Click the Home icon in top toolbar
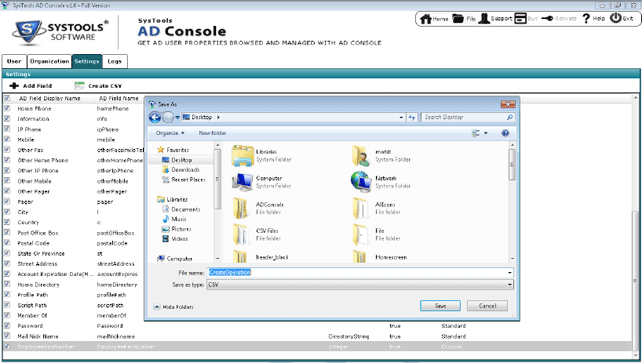The image size is (642, 363). coord(426,19)
